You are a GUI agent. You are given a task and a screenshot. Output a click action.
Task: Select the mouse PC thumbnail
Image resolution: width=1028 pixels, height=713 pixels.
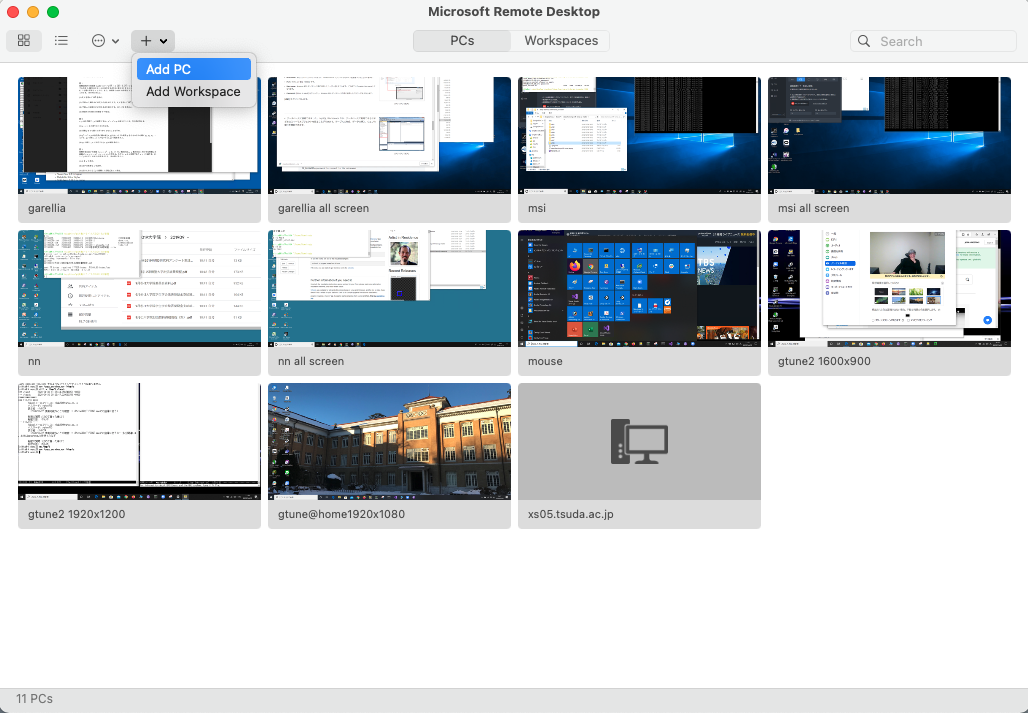pyautogui.click(x=639, y=289)
